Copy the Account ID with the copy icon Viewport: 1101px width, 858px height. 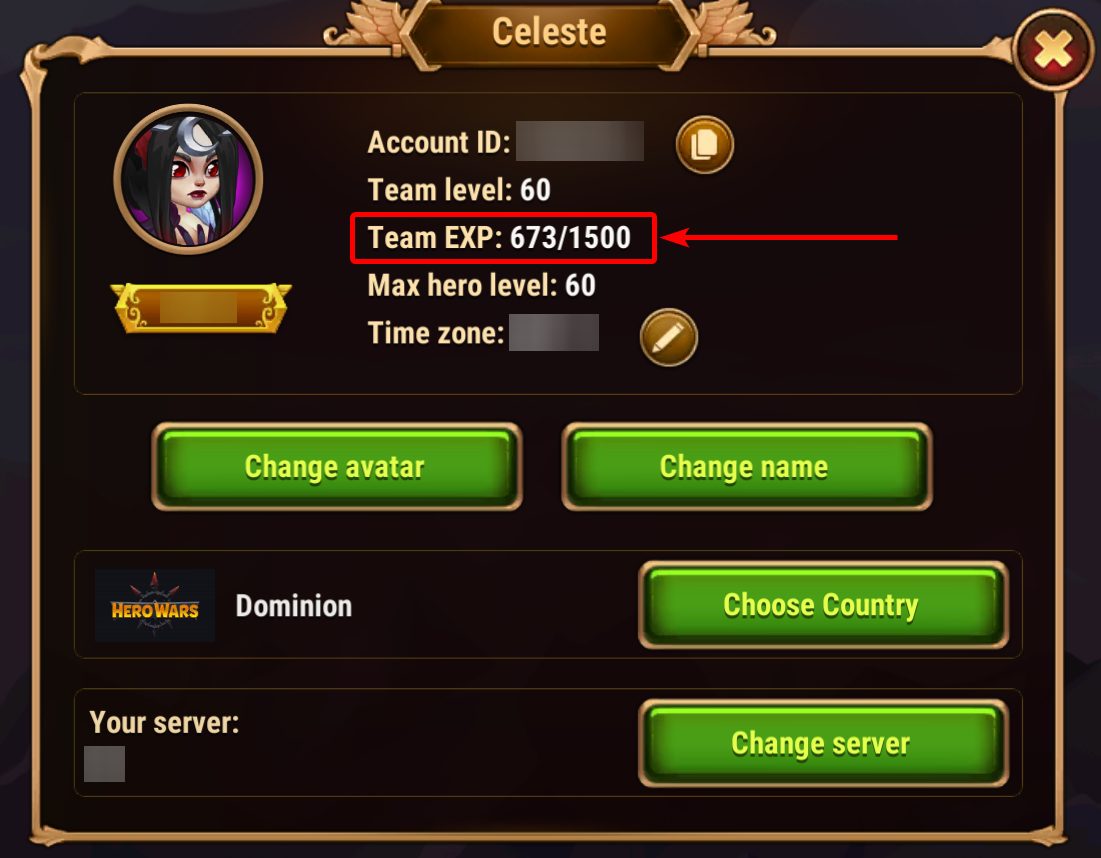pos(704,145)
